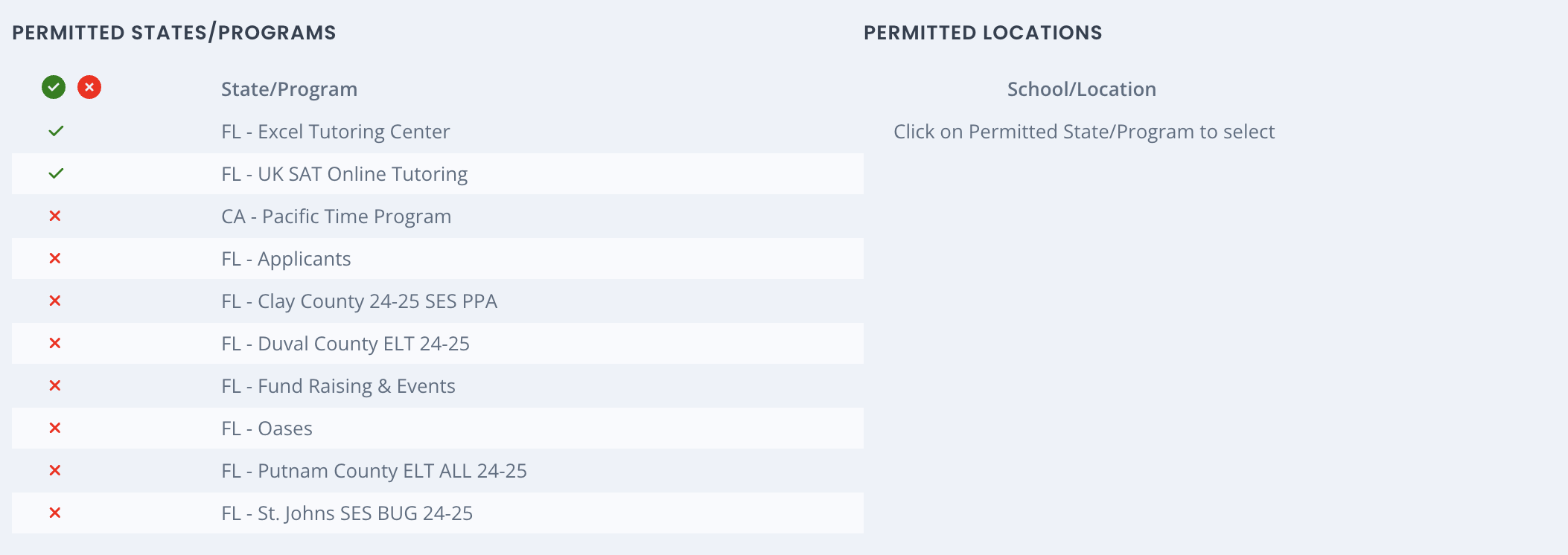The height and width of the screenshot is (555, 1568).
Task: Toggle green checkmark for Excel Tutoring Center
Action: pos(56,132)
